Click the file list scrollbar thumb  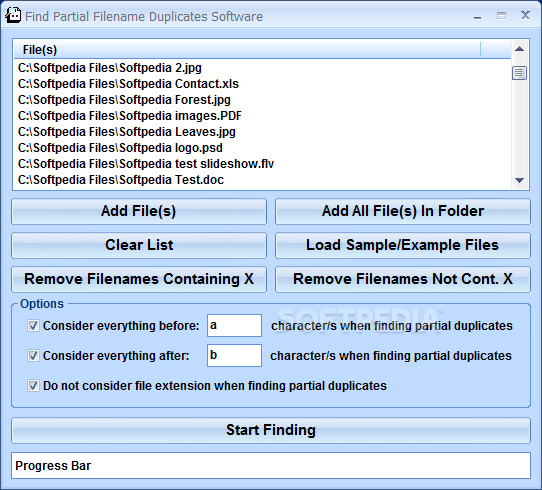(x=519, y=73)
